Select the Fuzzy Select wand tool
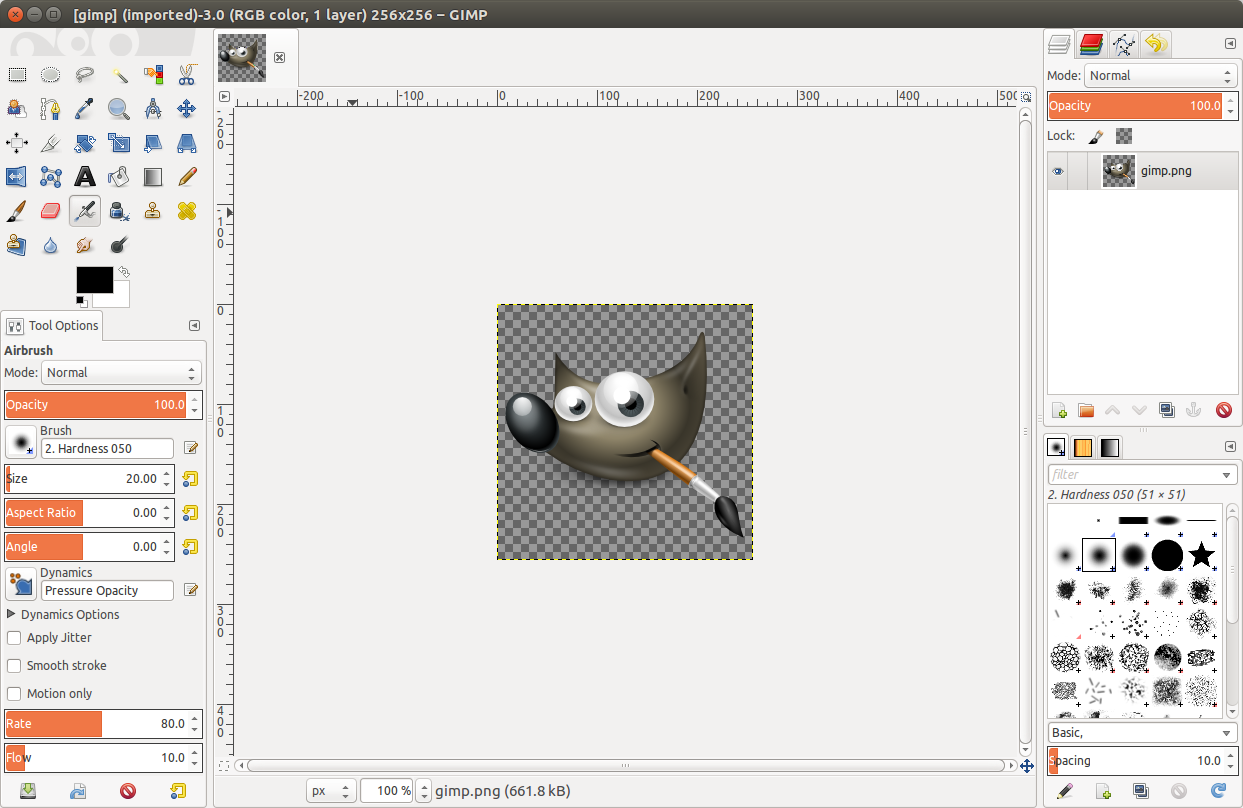The image size is (1243, 808). 119,74
